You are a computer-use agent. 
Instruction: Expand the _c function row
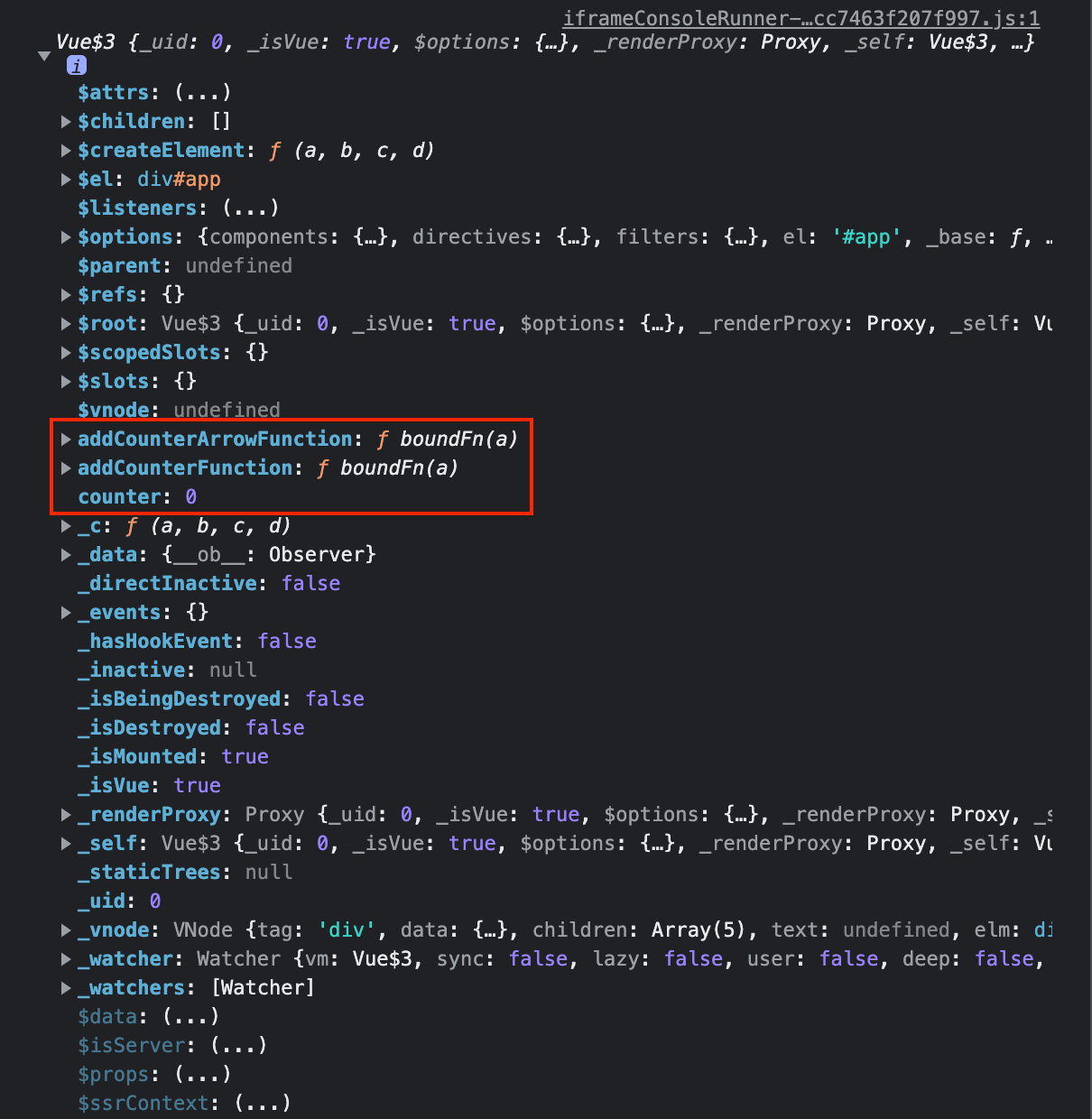[x=66, y=525]
